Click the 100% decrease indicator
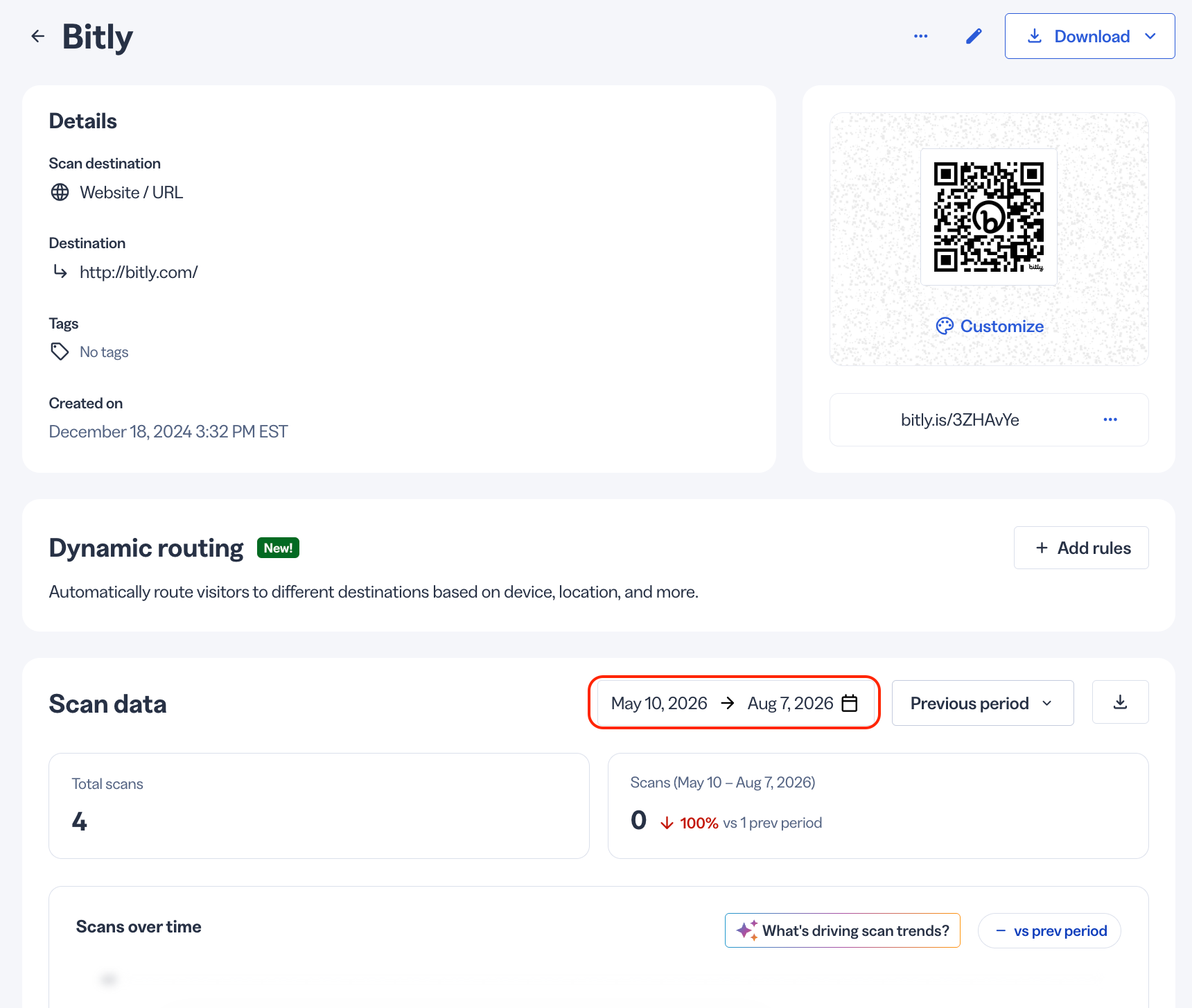This screenshot has width=1192, height=1008. [x=690, y=823]
